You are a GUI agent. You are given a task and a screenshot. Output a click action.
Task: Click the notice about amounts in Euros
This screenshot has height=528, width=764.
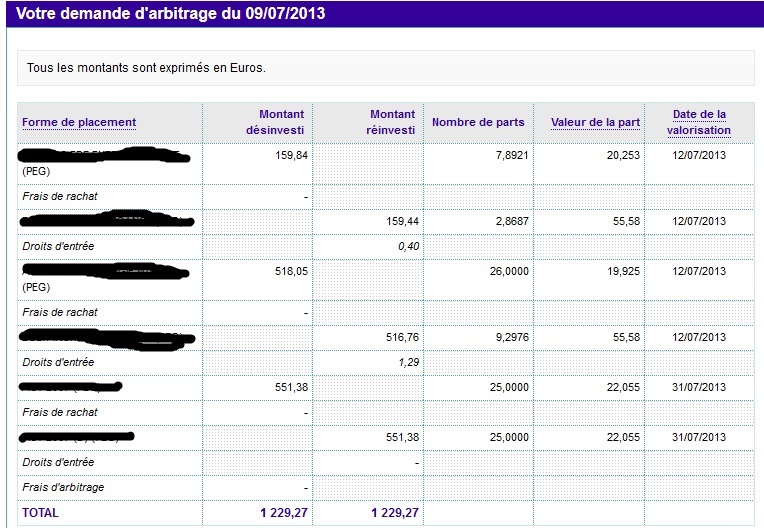(x=145, y=69)
